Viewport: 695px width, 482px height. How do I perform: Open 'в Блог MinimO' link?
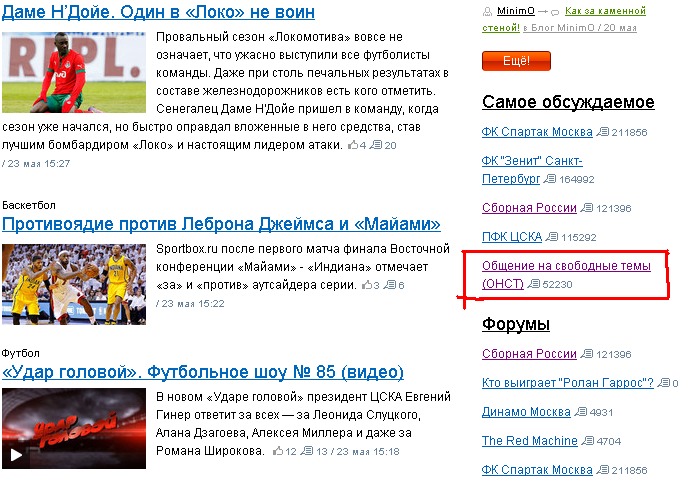point(559,28)
